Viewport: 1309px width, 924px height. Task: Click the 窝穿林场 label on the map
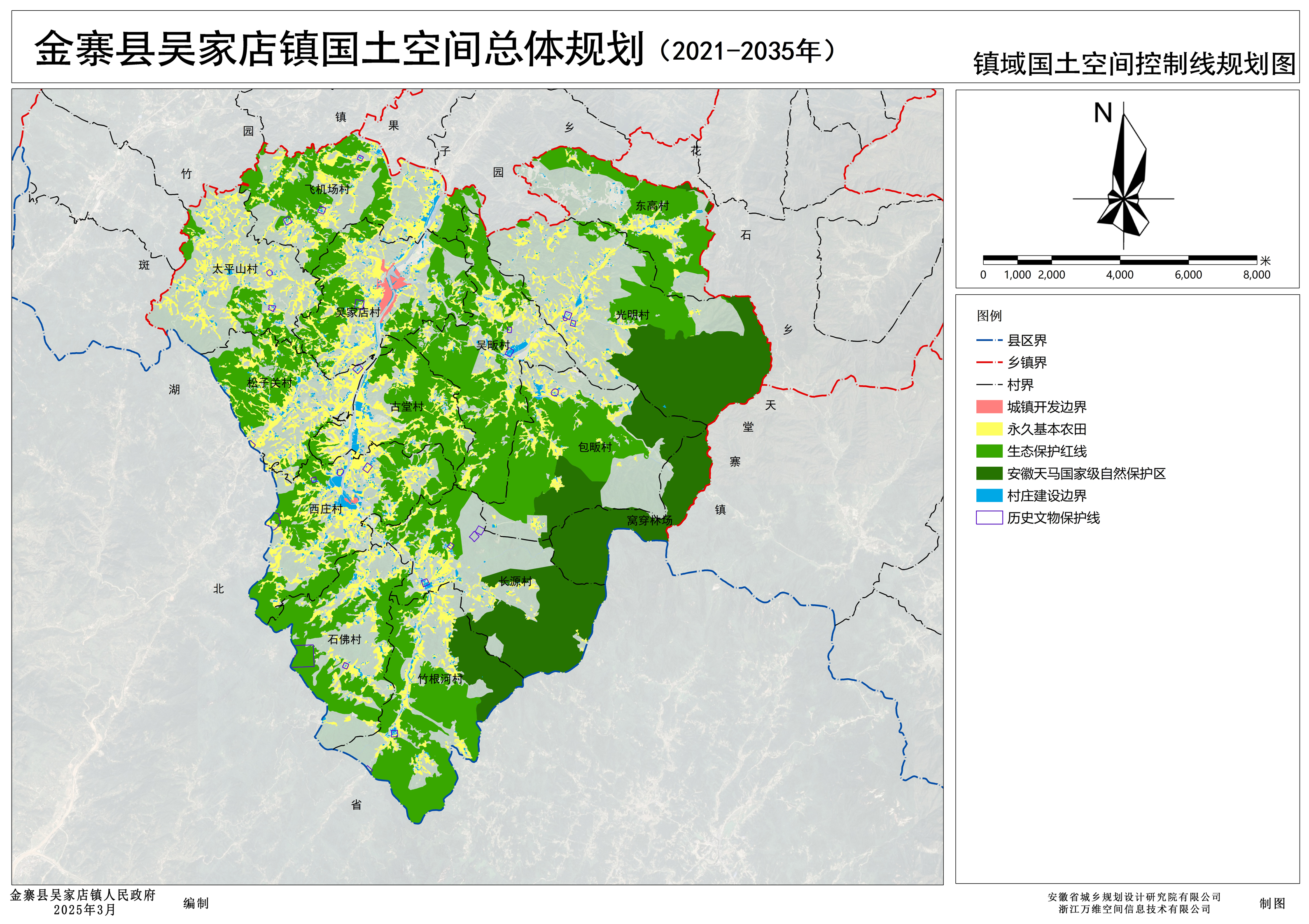[649, 520]
